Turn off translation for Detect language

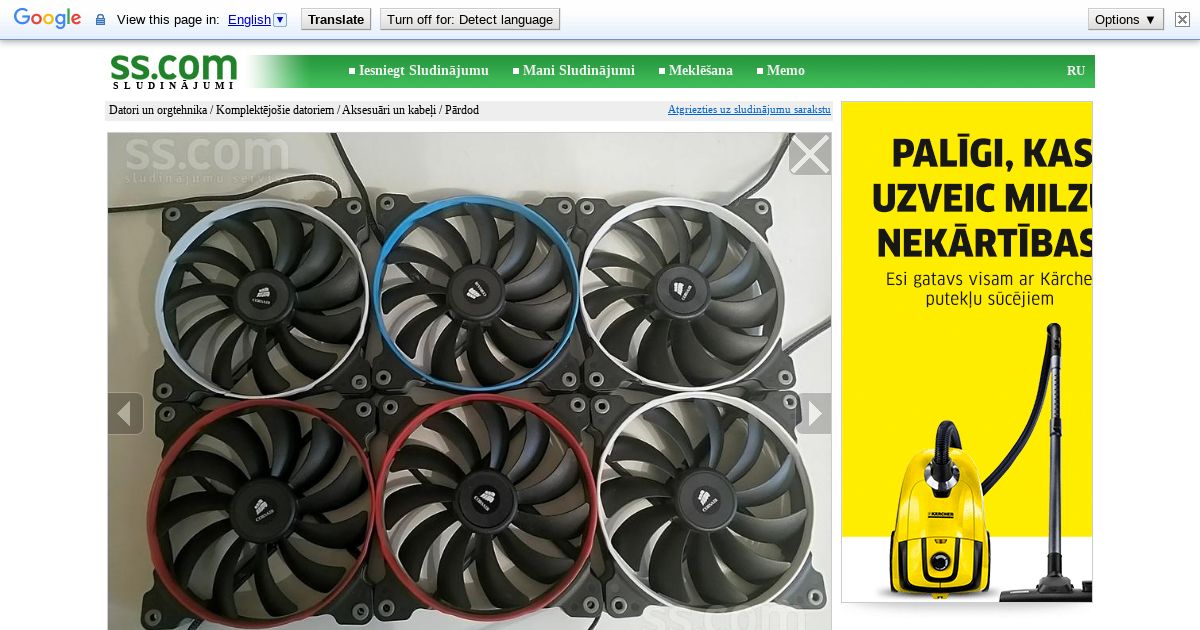[470, 19]
